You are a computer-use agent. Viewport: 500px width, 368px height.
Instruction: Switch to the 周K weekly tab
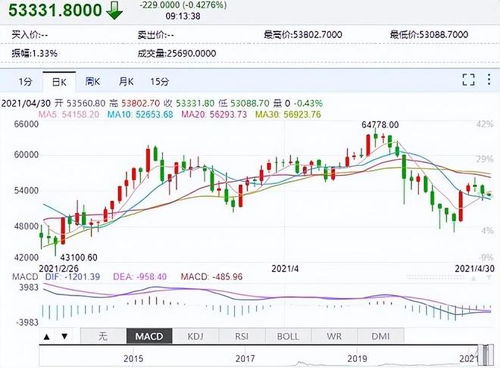[x=92, y=81]
